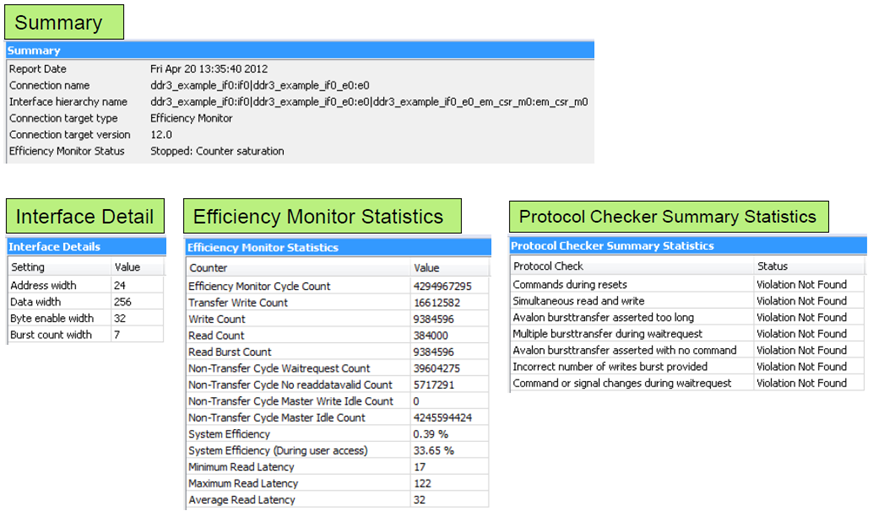Select Transfer Write Count value 16612582
Screen dimensions: 873x511
pyautogui.click(x=437, y=303)
